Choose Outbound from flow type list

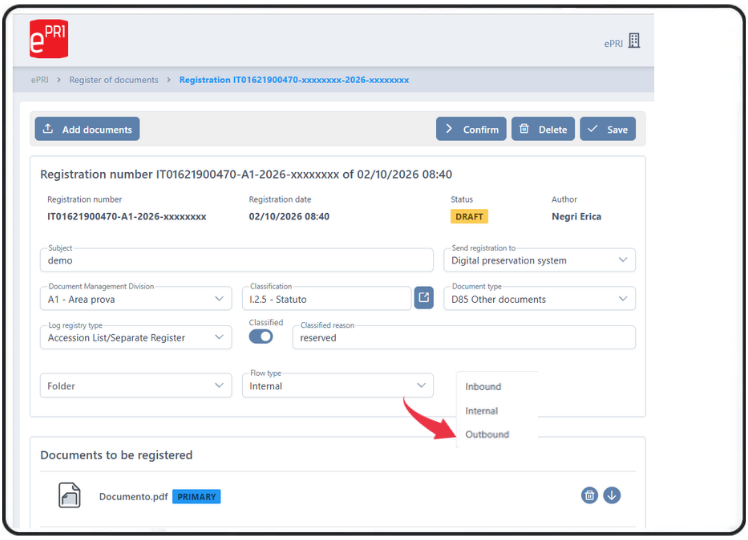tap(487, 435)
